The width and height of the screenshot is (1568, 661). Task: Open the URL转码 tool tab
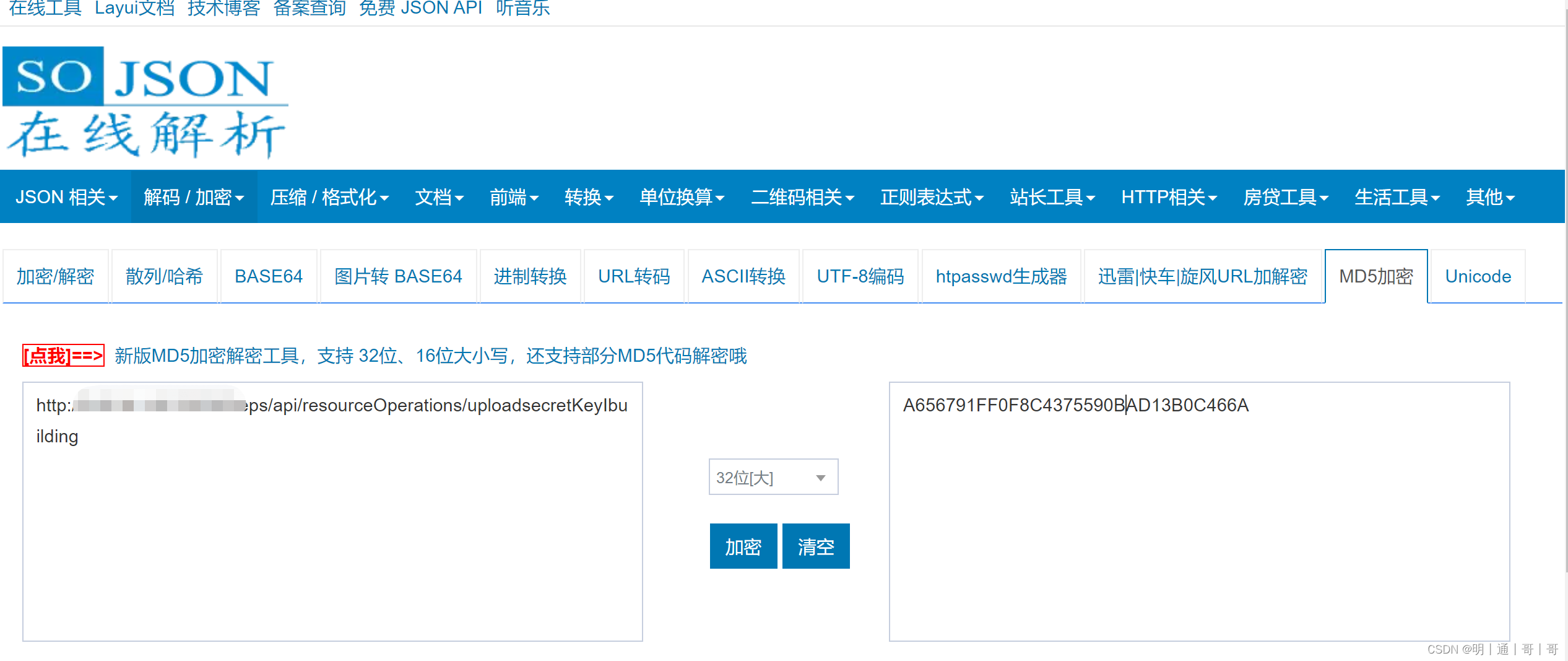tap(633, 276)
